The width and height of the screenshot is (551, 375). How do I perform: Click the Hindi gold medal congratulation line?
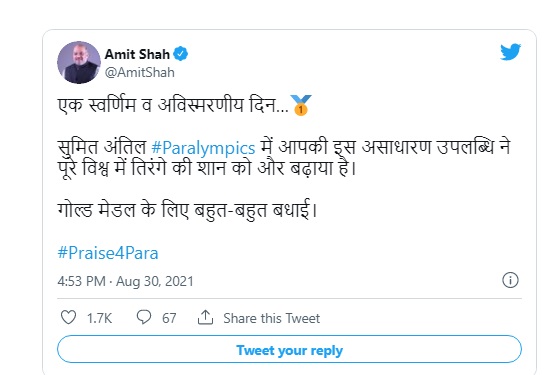pos(187,210)
